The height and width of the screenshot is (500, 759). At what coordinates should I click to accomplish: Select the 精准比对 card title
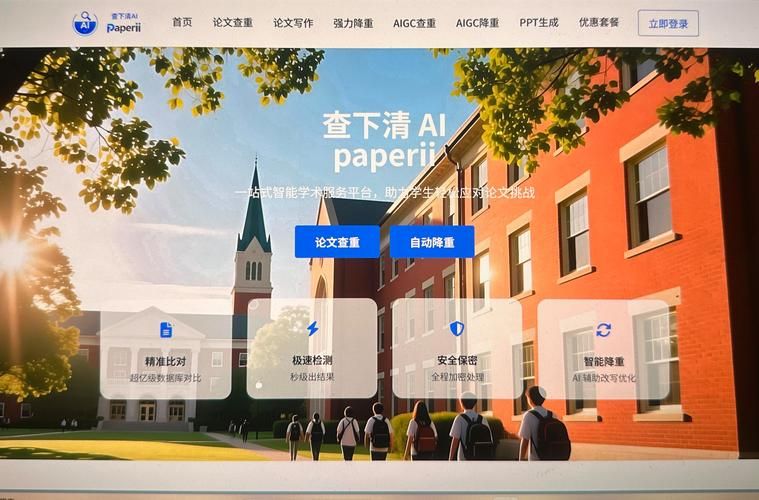tap(166, 361)
